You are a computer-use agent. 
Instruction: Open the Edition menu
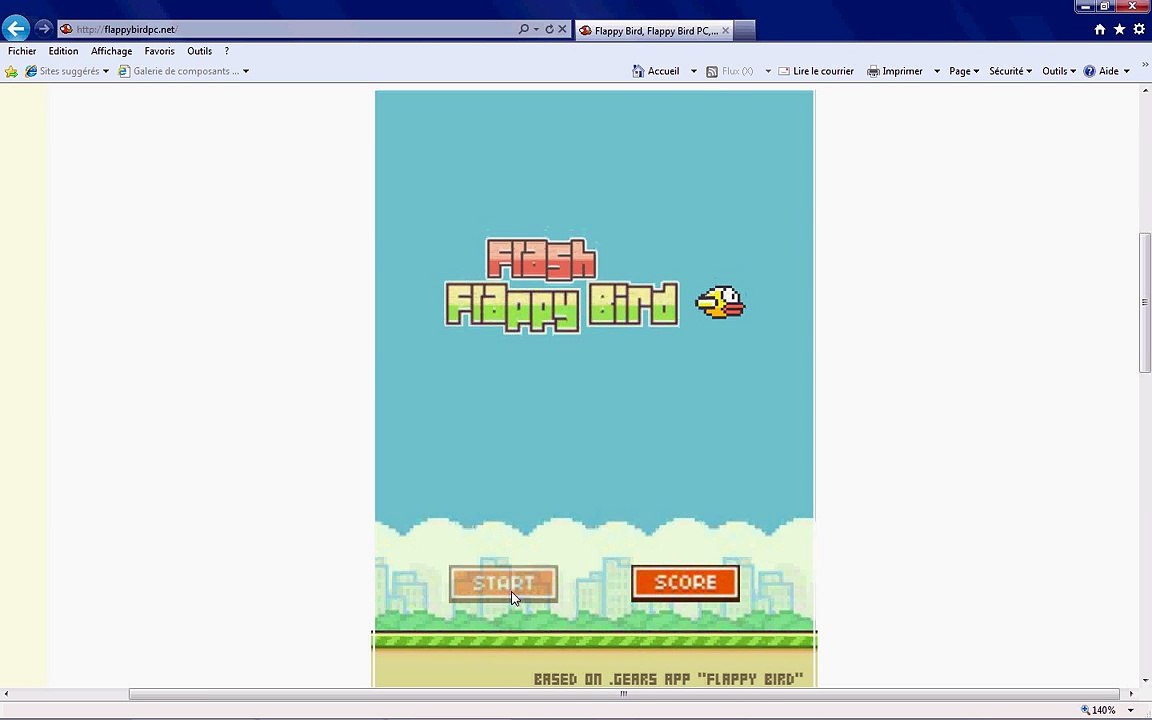pyautogui.click(x=63, y=51)
